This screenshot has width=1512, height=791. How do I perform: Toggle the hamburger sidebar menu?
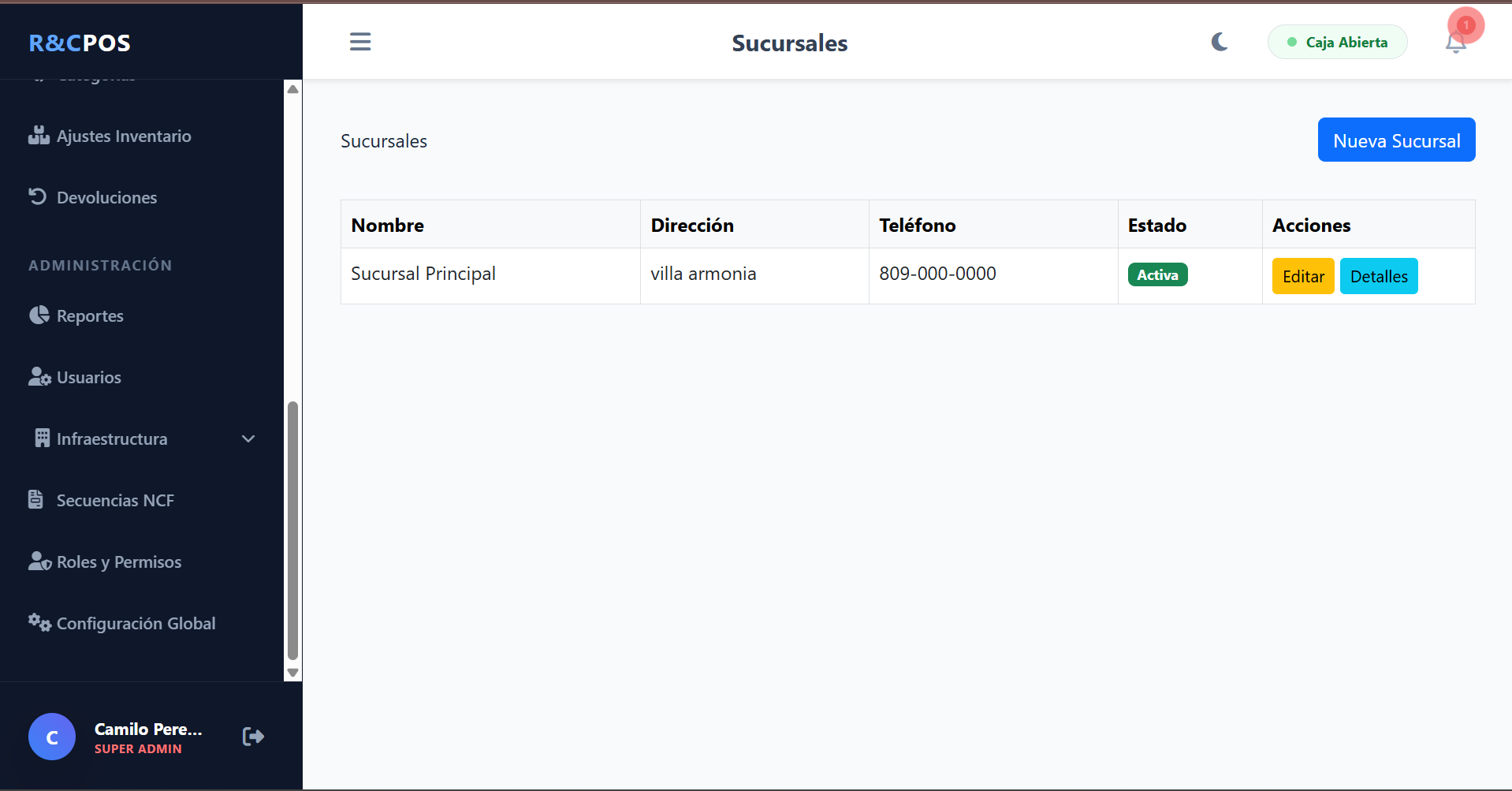(x=360, y=42)
